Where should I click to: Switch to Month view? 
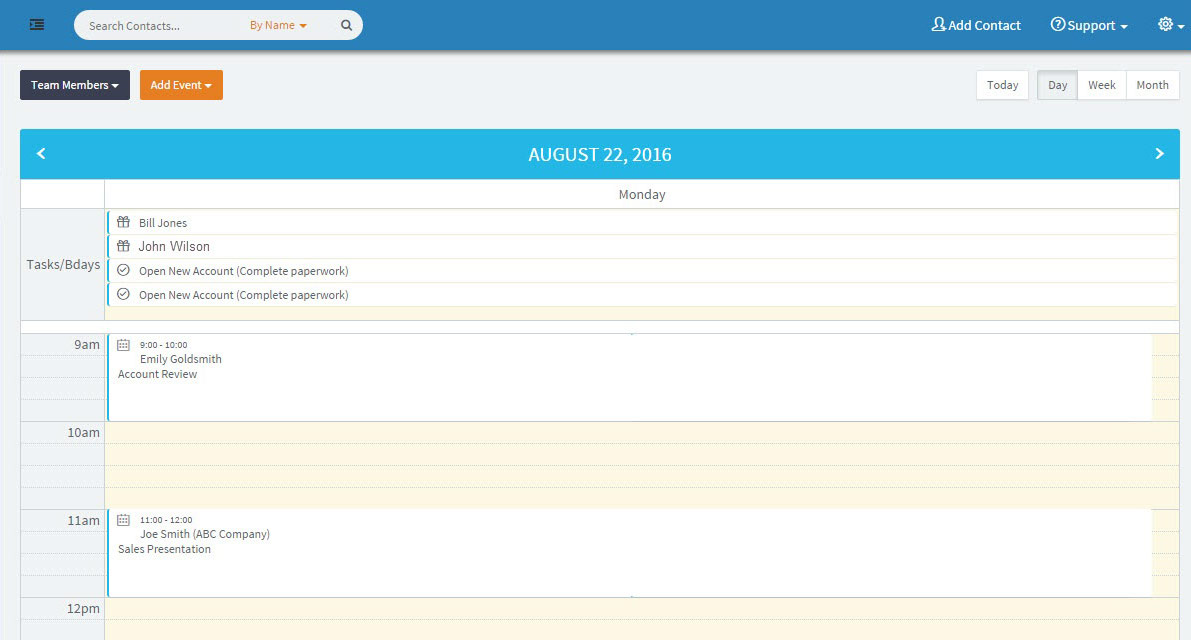click(x=1152, y=85)
